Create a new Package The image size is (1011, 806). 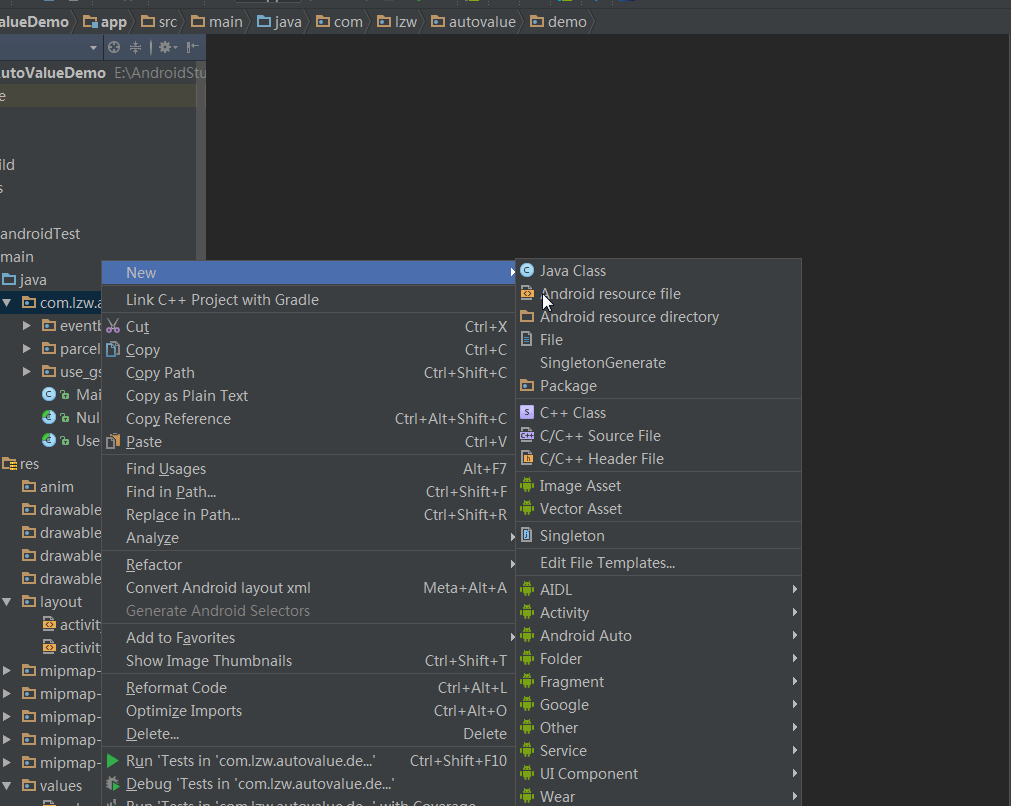[658, 386]
